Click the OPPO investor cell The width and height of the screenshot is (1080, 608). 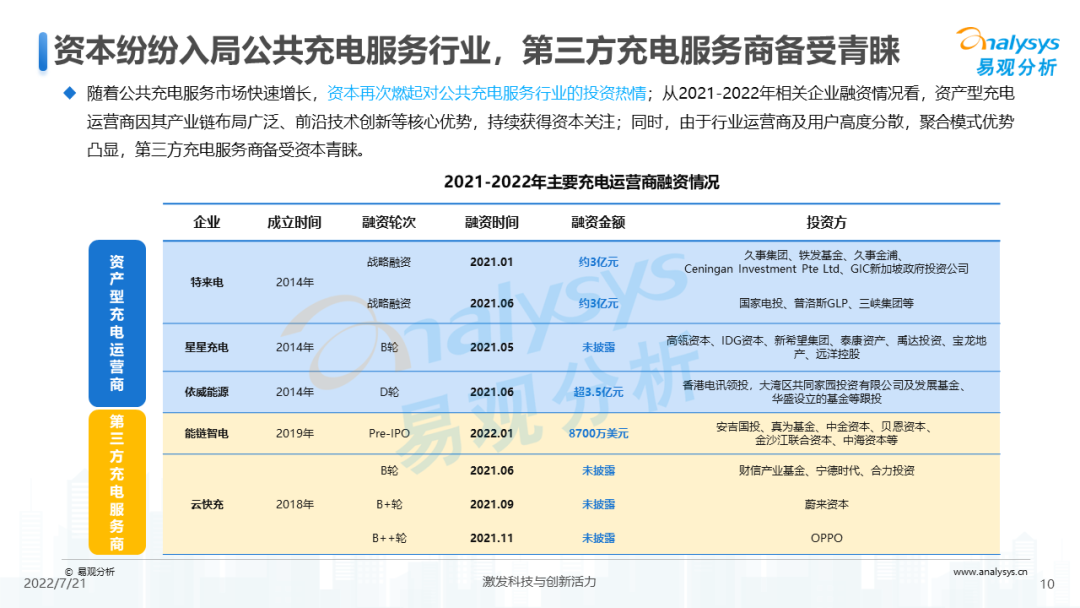[827, 538]
